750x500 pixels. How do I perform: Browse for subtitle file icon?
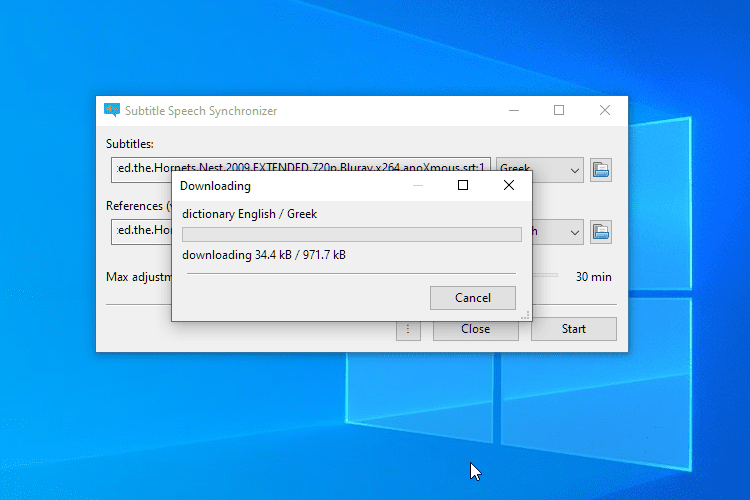pyautogui.click(x=601, y=170)
